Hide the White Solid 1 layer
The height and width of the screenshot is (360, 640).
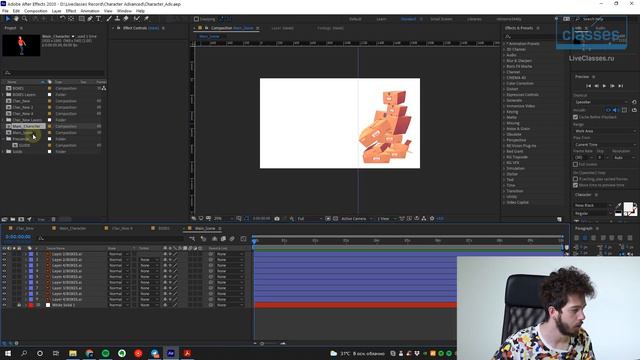click(x=4, y=305)
